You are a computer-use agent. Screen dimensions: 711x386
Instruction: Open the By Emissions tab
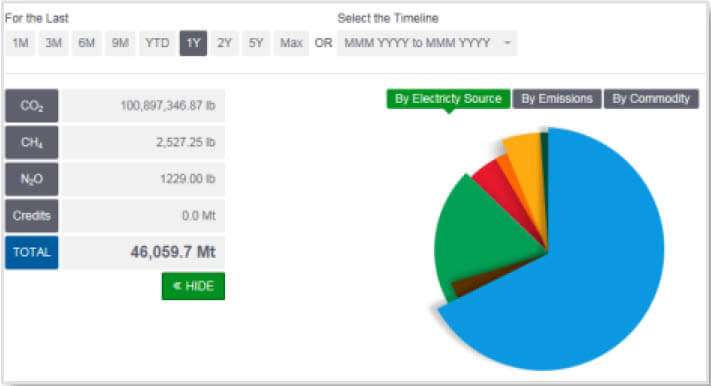click(x=557, y=99)
